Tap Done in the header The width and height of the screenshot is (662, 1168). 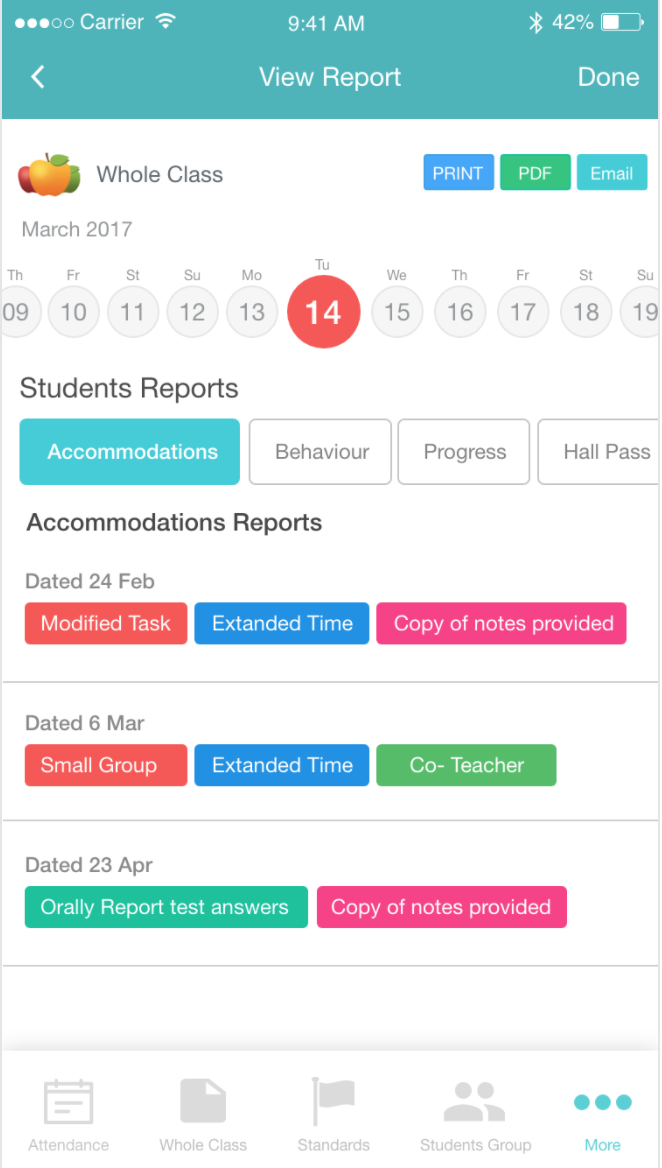(x=608, y=77)
